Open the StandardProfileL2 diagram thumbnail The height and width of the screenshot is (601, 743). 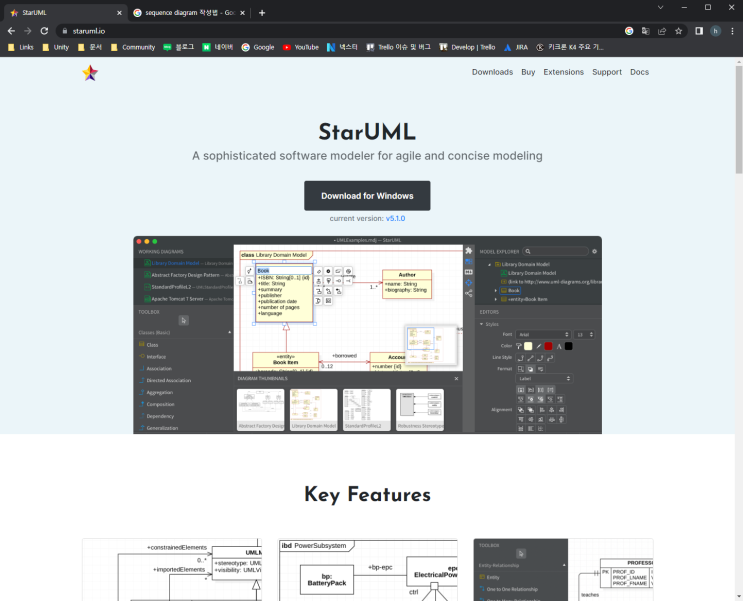[367, 410]
